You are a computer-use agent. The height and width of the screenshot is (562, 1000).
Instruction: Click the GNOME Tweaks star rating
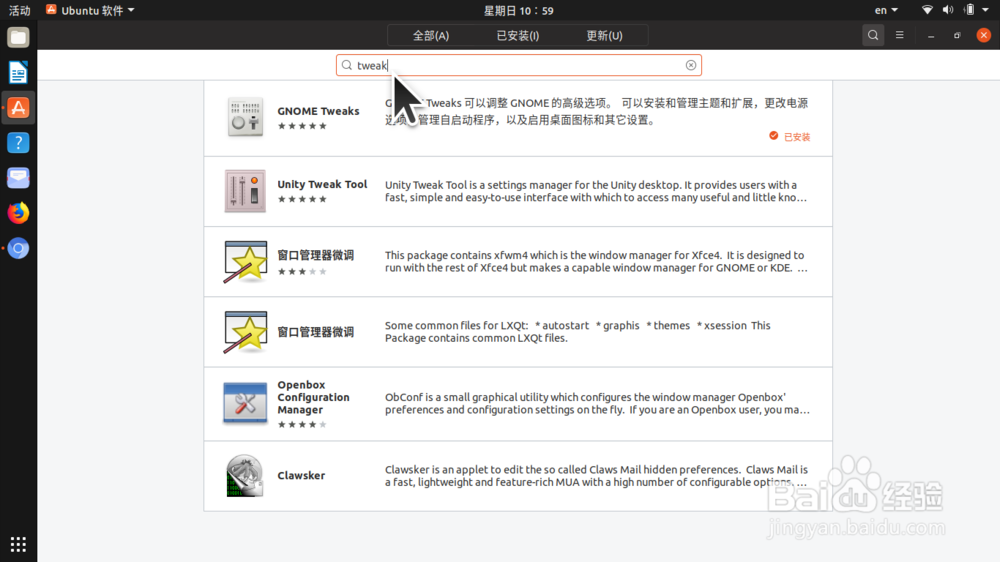pos(302,126)
